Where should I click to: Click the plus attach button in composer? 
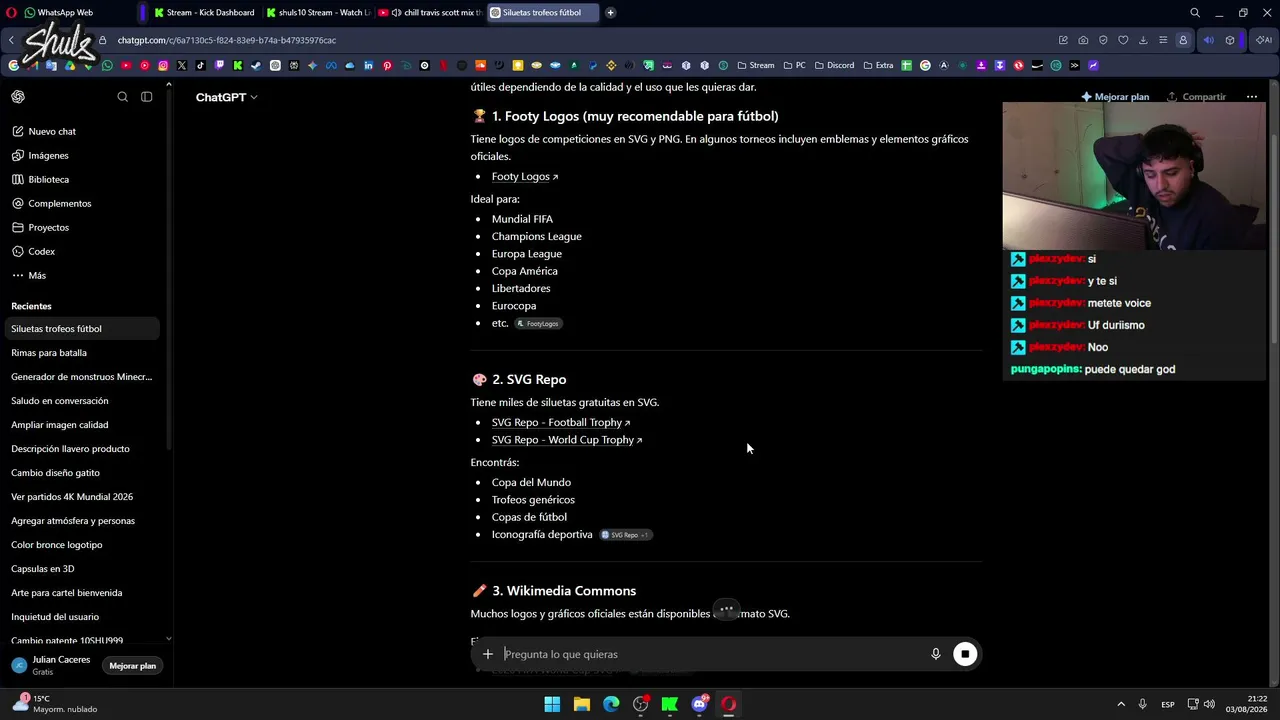488,654
